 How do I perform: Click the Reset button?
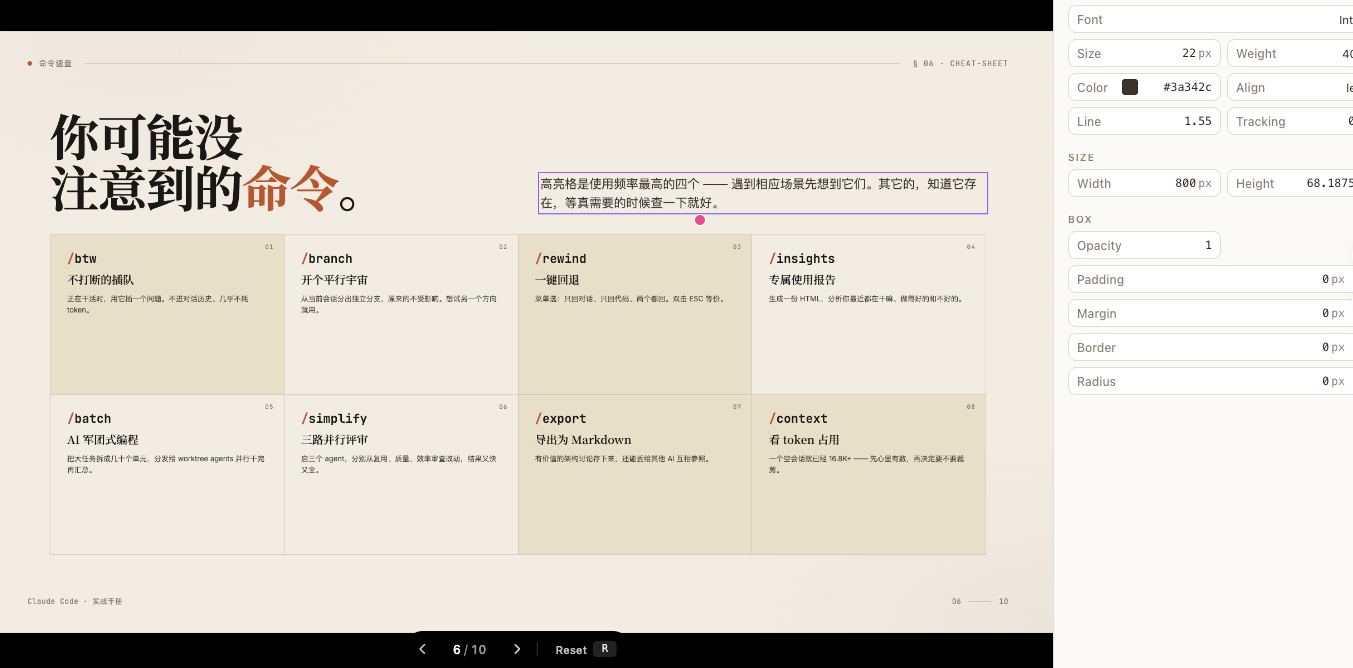coord(571,650)
